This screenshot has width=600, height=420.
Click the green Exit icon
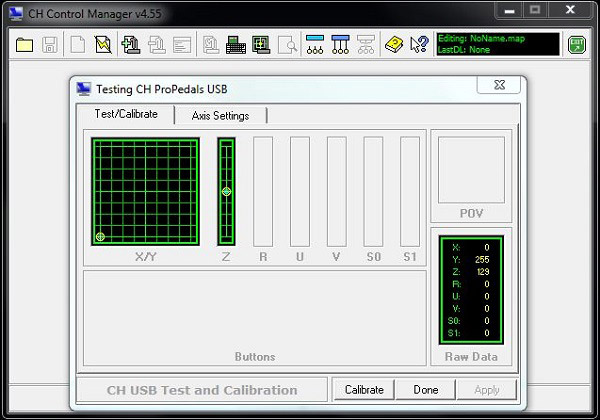pos(577,45)
